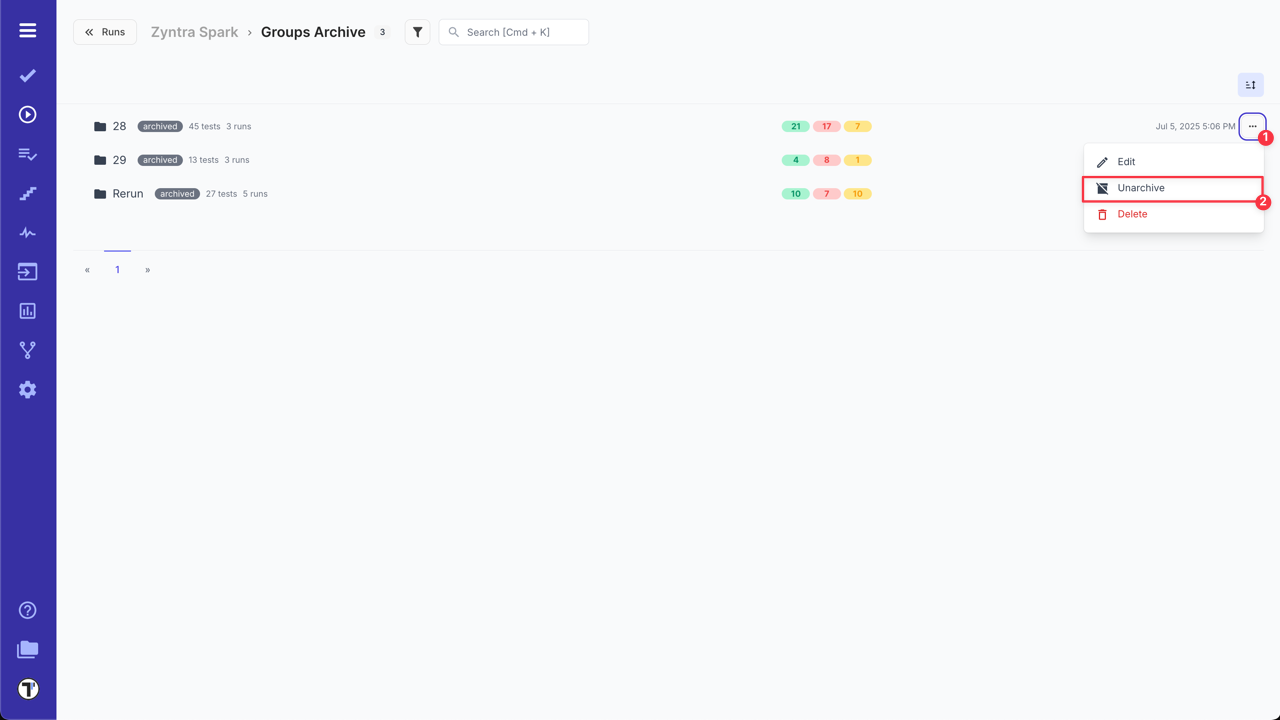The width and height of the screenshot is (1280, 720).
Task: Toggle the sort order control
Action: click(1251, 84)
